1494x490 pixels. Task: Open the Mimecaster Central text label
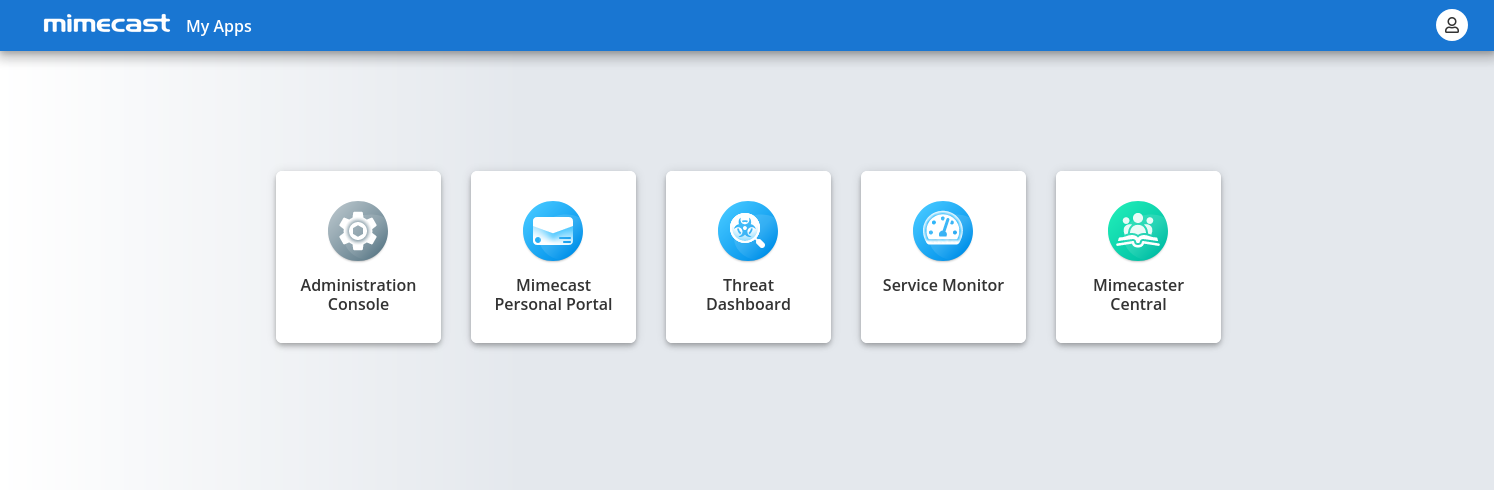pos(1138,295)
